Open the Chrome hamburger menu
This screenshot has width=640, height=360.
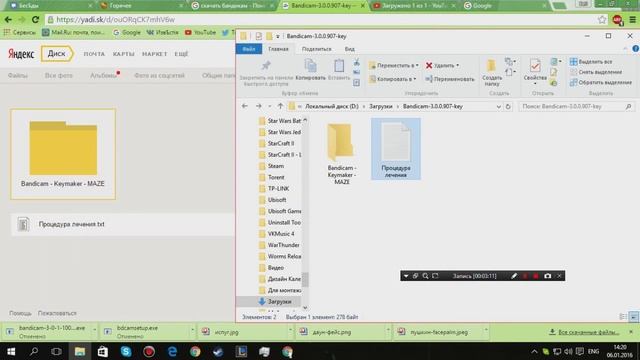click(x=632, y=20)
